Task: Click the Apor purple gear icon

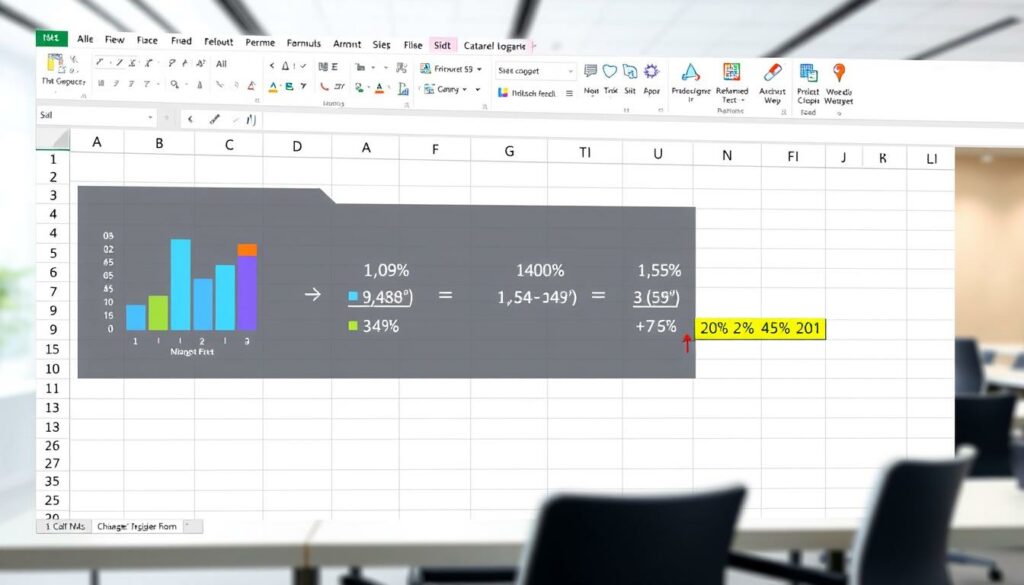Action: (651, 71)
